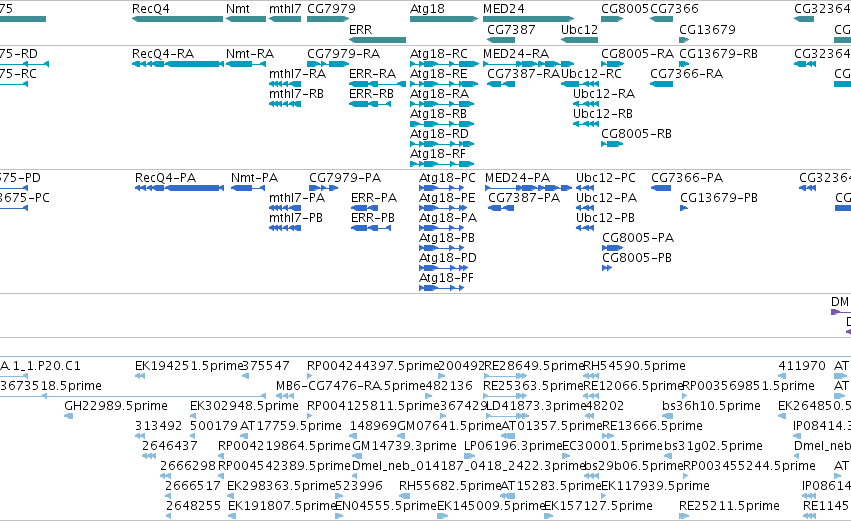
Task: Click transcript Ubc12-RC
Action: (x=579, y=84)
